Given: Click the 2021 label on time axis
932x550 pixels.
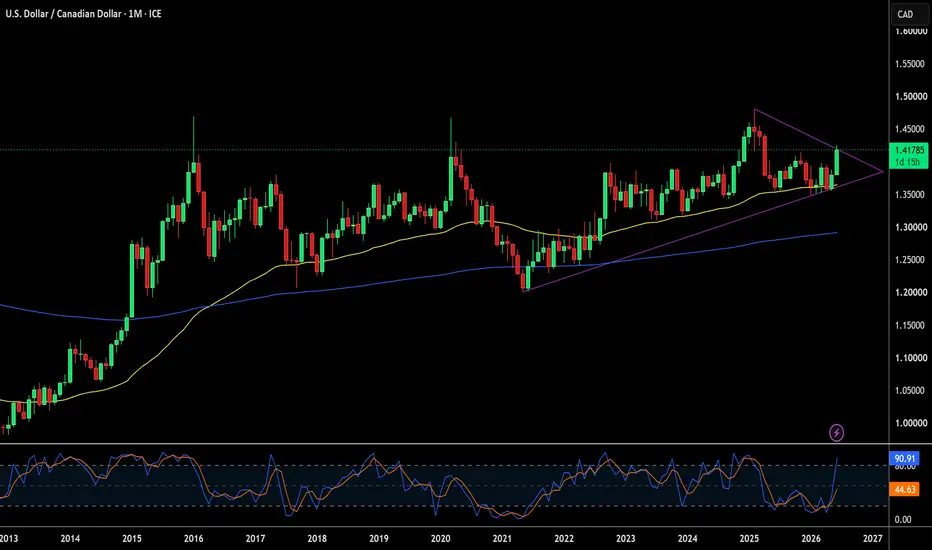Looking at the screenshot, I should tap(502, 539).
